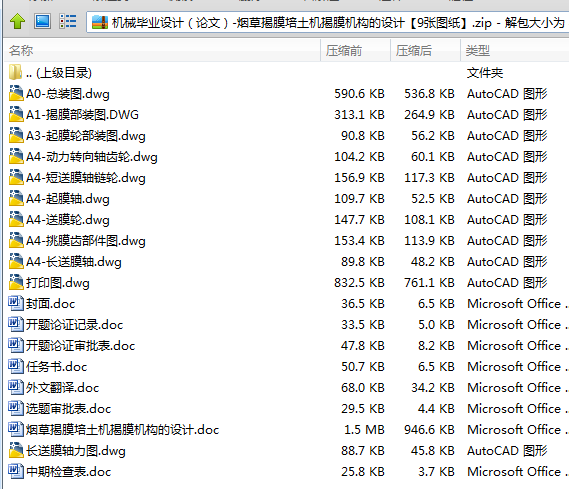This screenshot has width=569, height=489.
Task: Sort by the 压缩前 column header
Action: point(355,51)
